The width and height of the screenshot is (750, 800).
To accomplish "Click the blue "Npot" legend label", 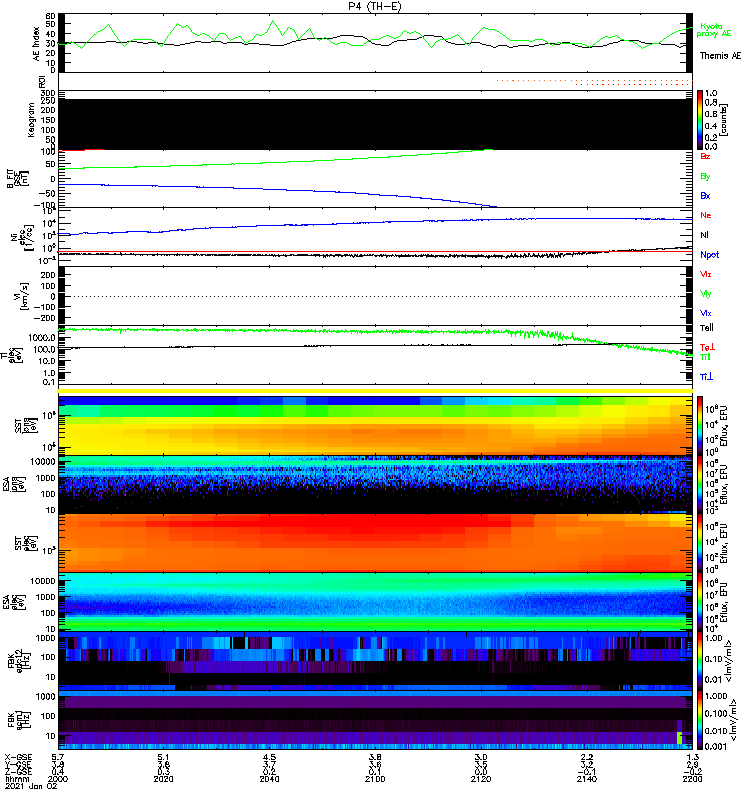I will 710,255.
